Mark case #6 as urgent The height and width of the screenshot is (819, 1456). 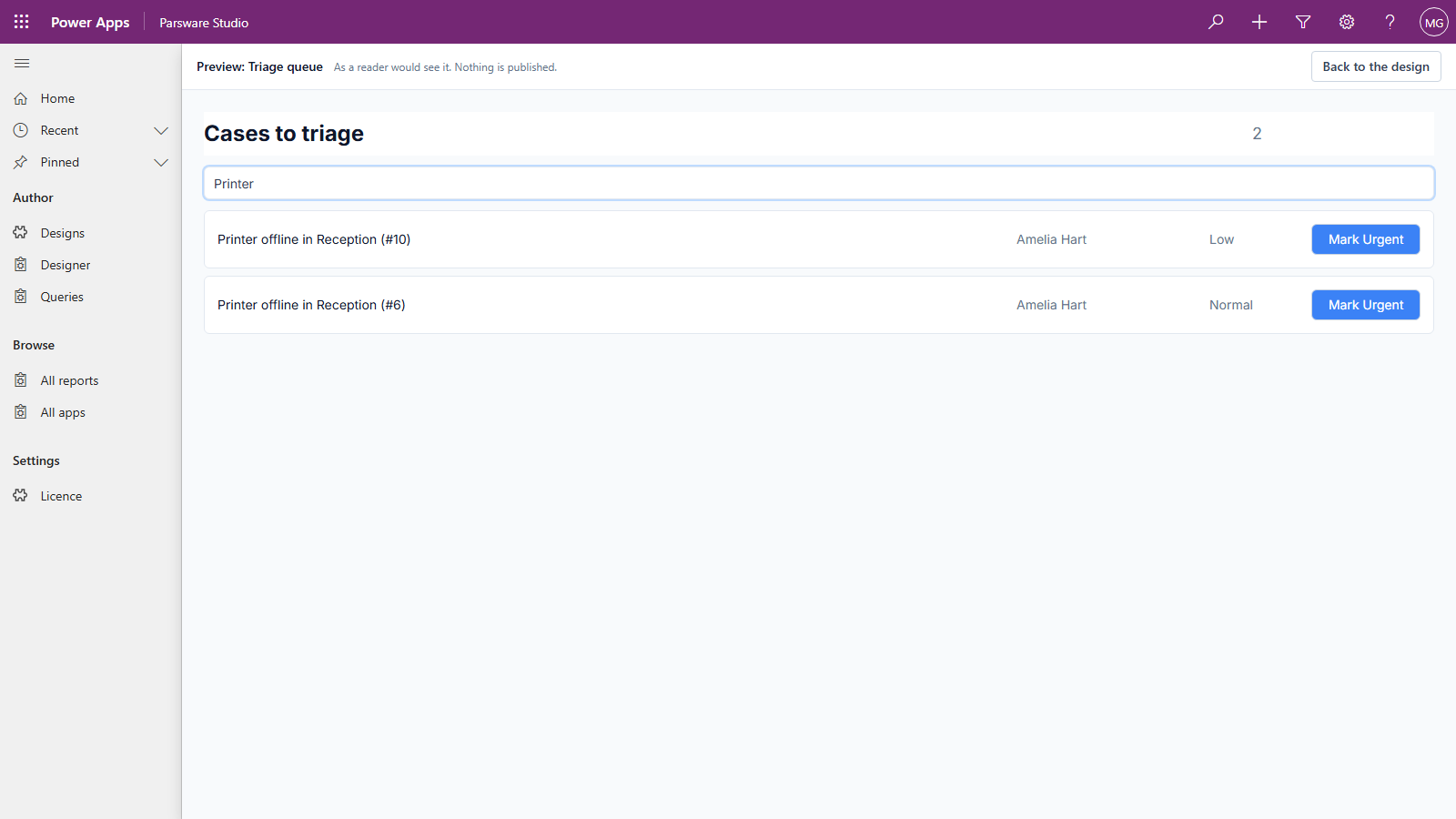(x=1366, y=305)
